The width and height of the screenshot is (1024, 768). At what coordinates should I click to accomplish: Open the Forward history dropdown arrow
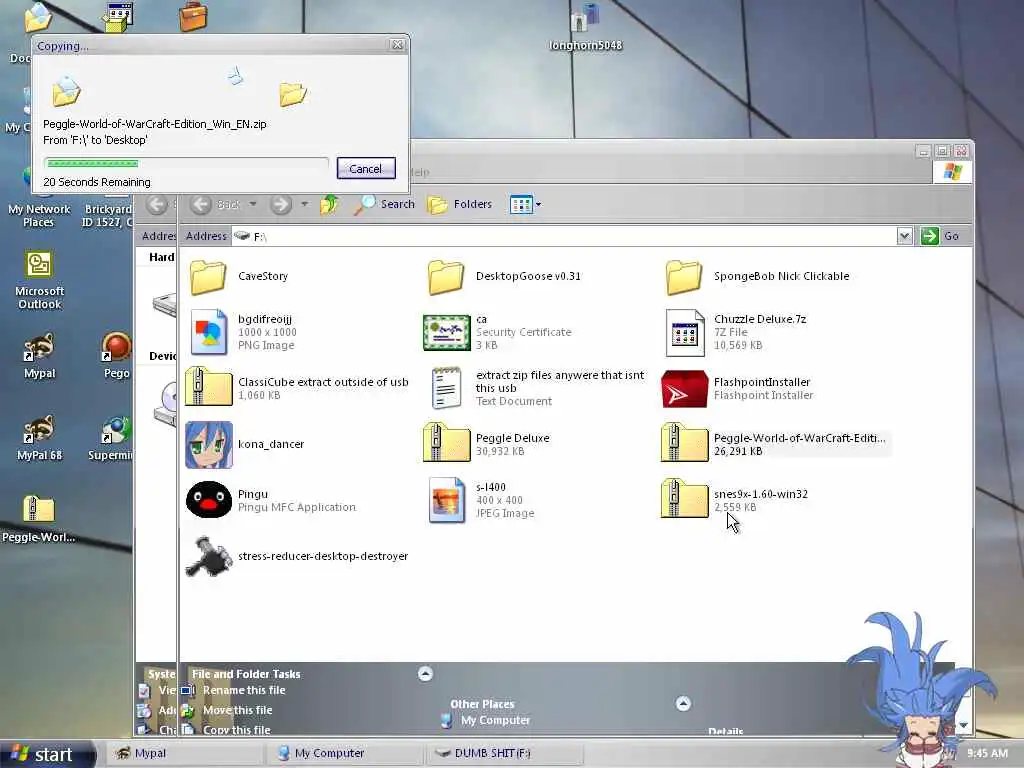pos(304,204)
